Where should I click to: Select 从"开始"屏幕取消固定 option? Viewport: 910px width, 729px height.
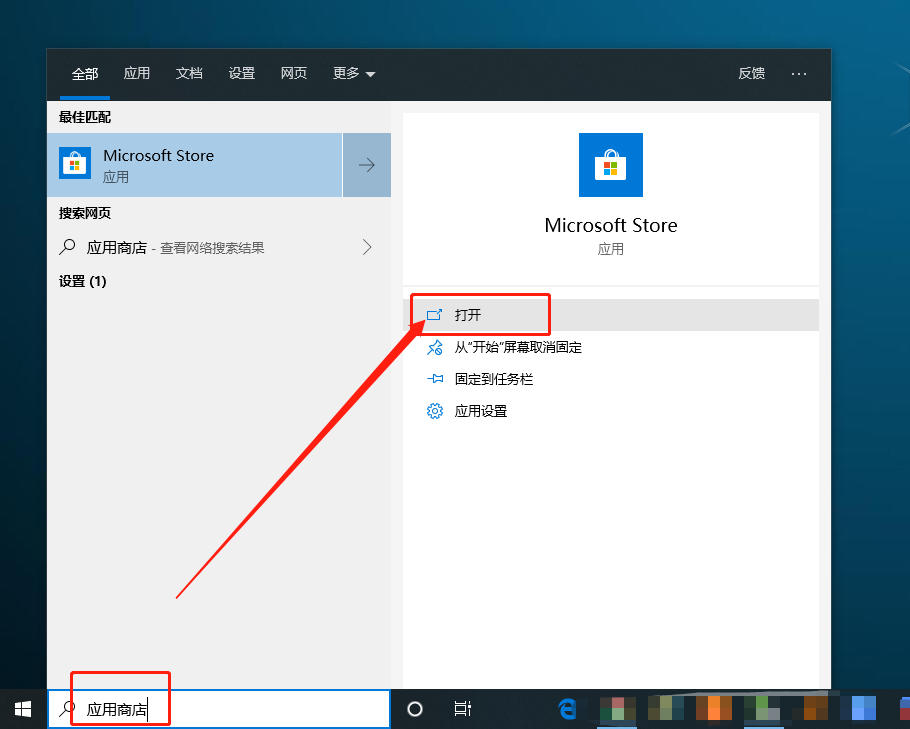[611, 347]
